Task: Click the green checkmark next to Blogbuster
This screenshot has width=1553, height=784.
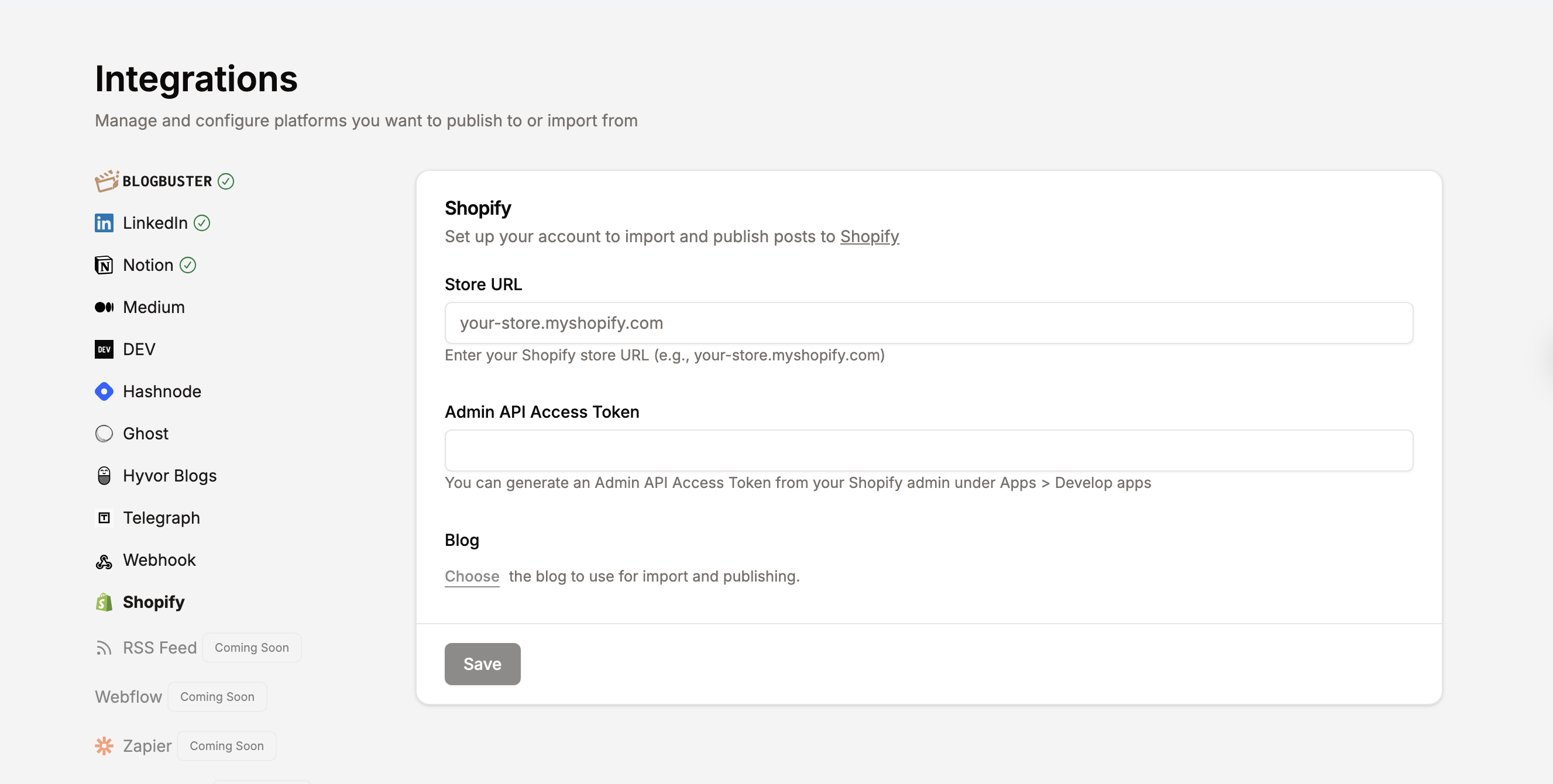Action: (x=225, y=181)
